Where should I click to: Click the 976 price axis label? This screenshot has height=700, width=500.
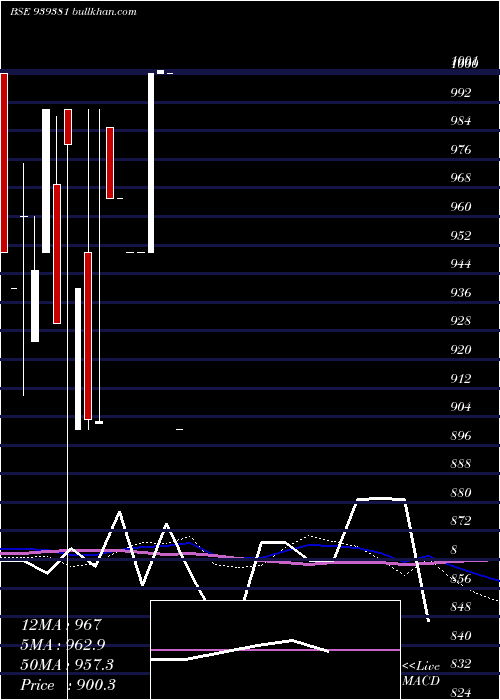point(461,150)
